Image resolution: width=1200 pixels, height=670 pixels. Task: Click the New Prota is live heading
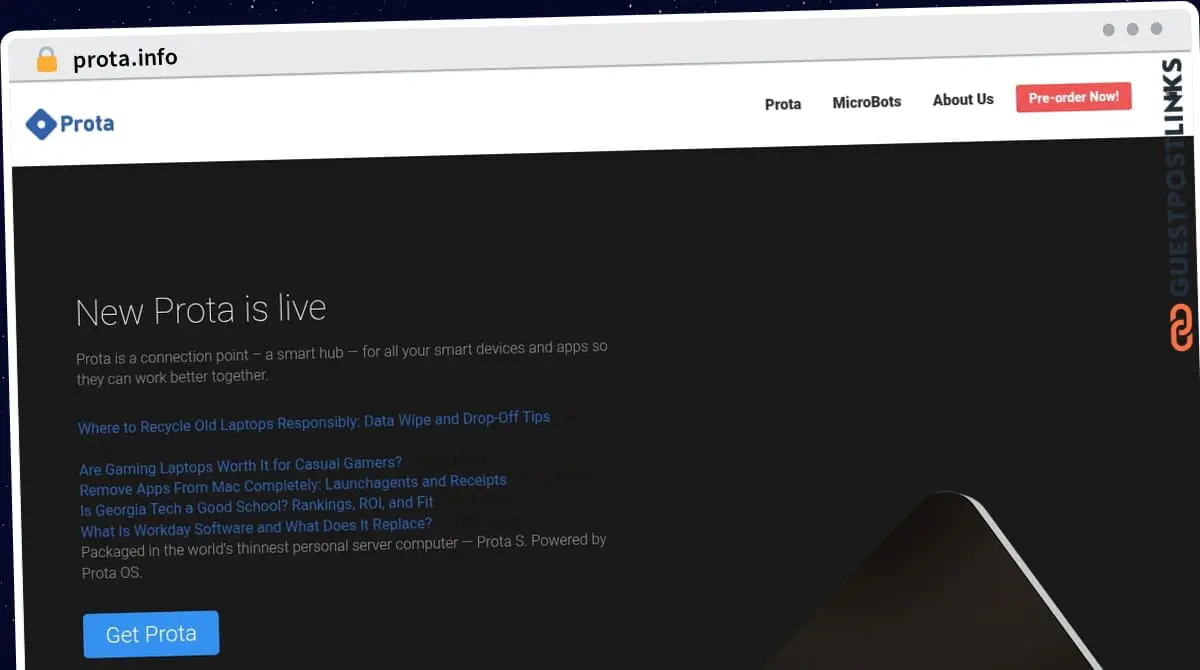201,311
